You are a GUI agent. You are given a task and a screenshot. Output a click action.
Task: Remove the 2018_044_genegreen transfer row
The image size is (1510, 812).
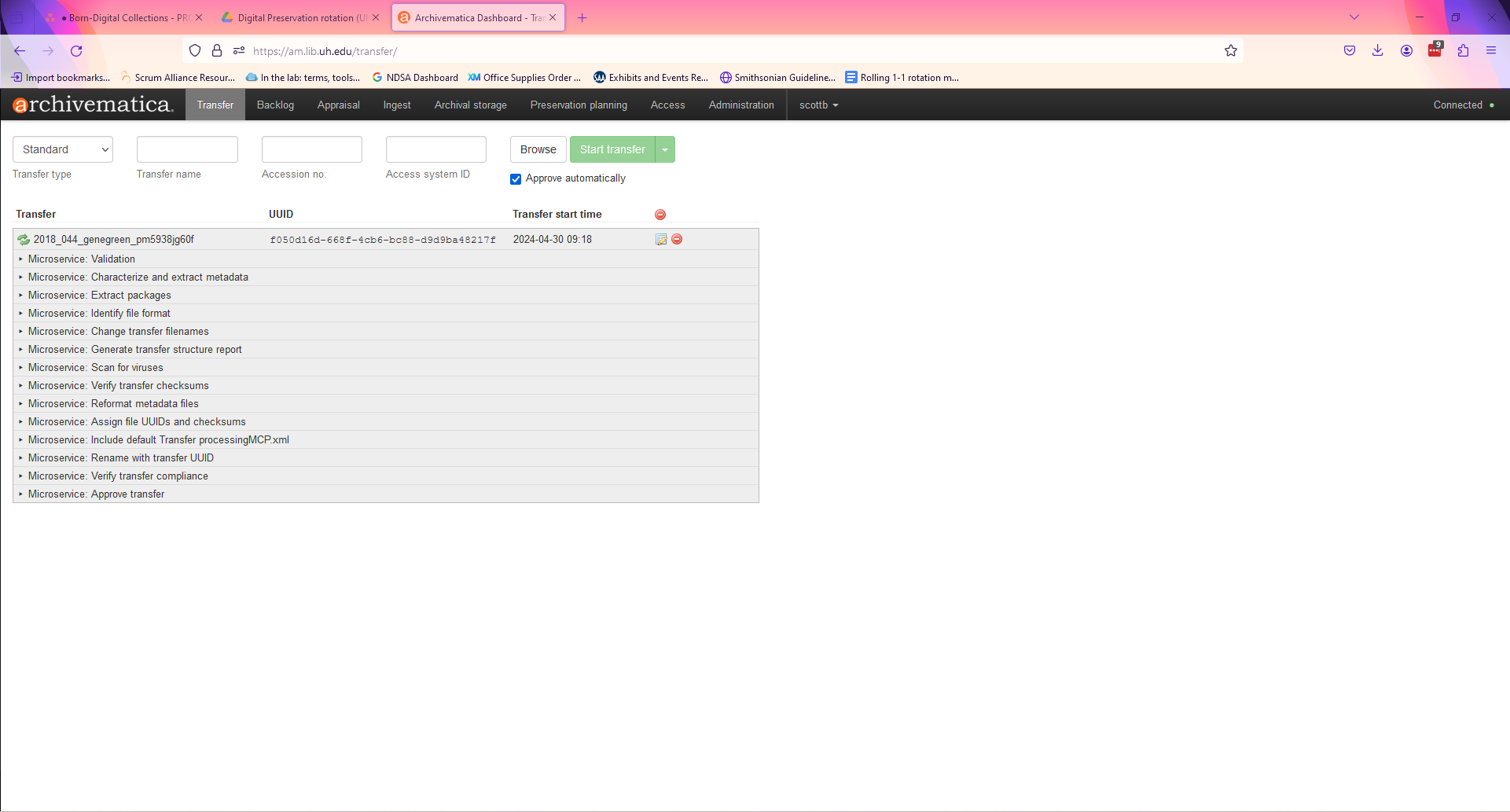click(x=677, y=239)
